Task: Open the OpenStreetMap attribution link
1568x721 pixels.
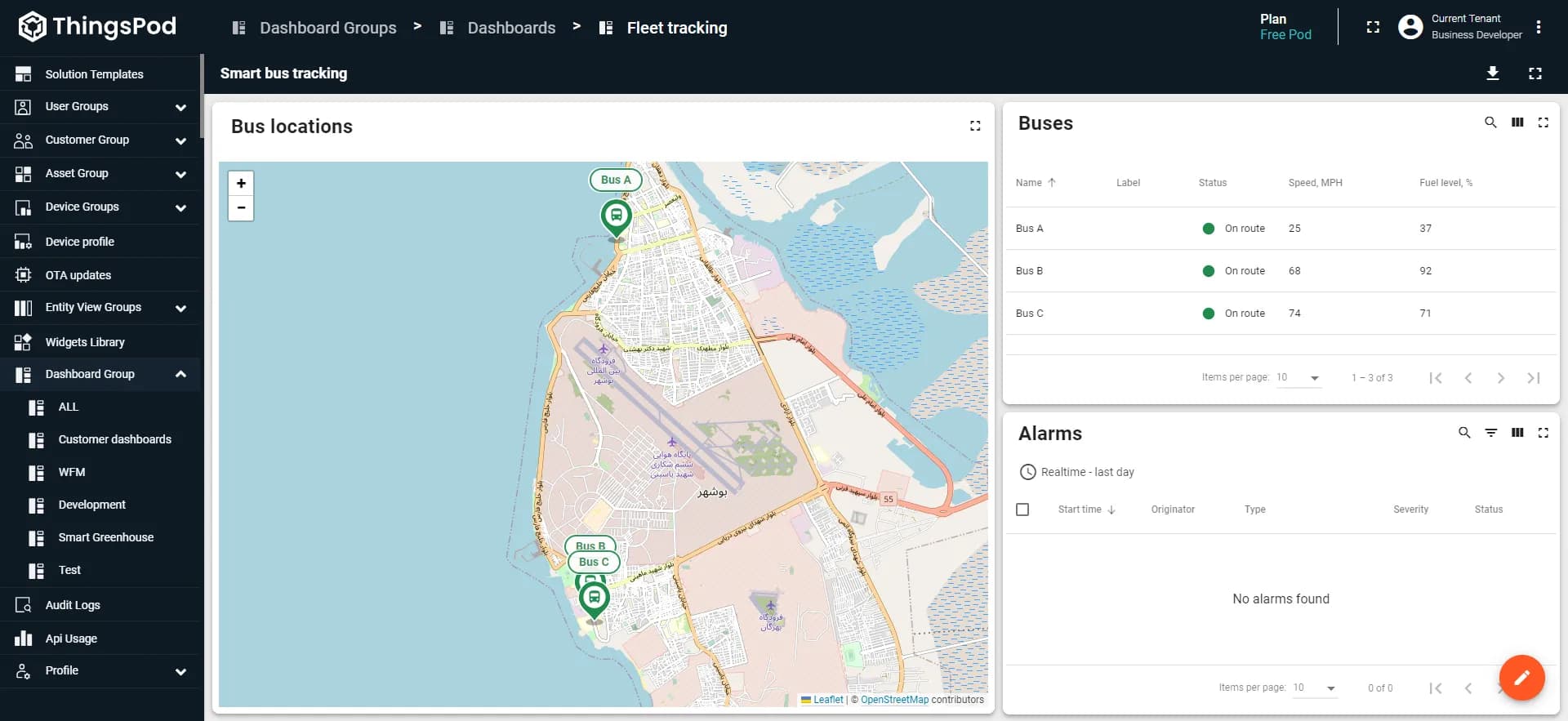Action: pyautogui.click(x=893, y=700)
